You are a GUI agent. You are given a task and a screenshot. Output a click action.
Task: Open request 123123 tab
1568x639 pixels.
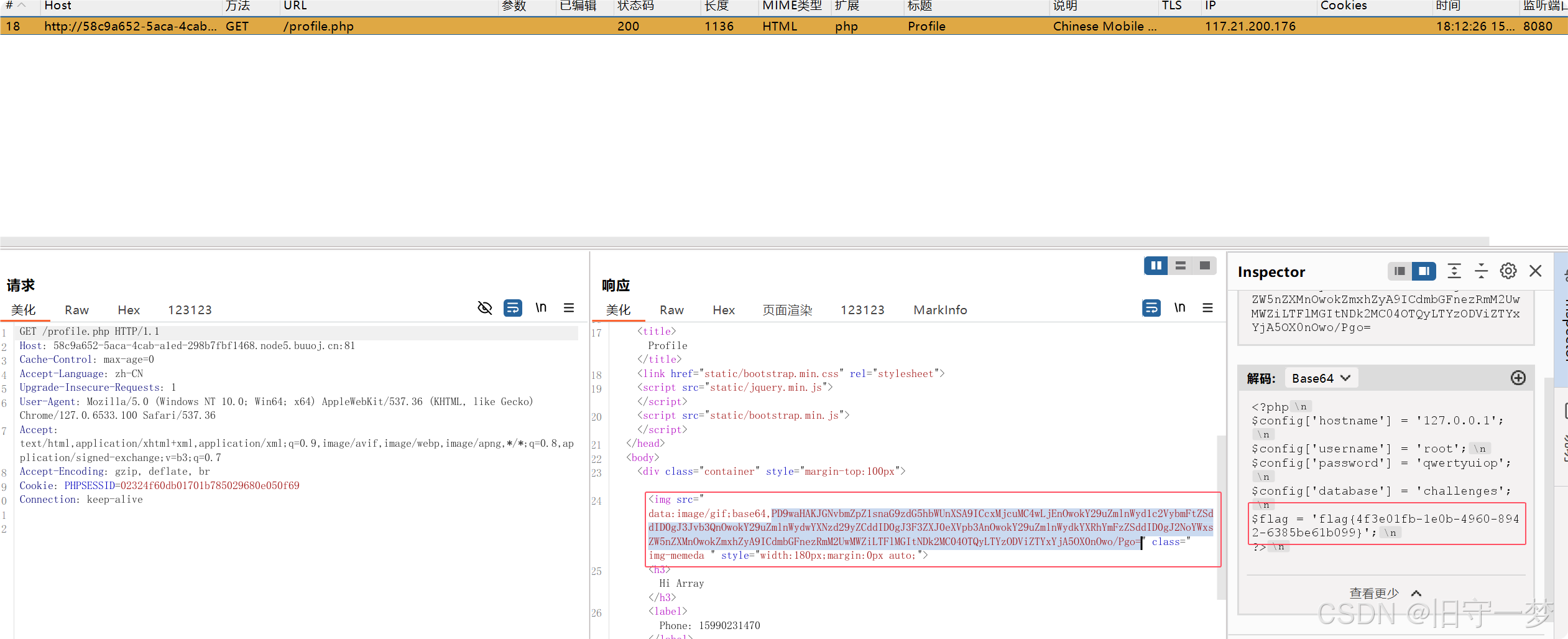[x=190, y=310]
